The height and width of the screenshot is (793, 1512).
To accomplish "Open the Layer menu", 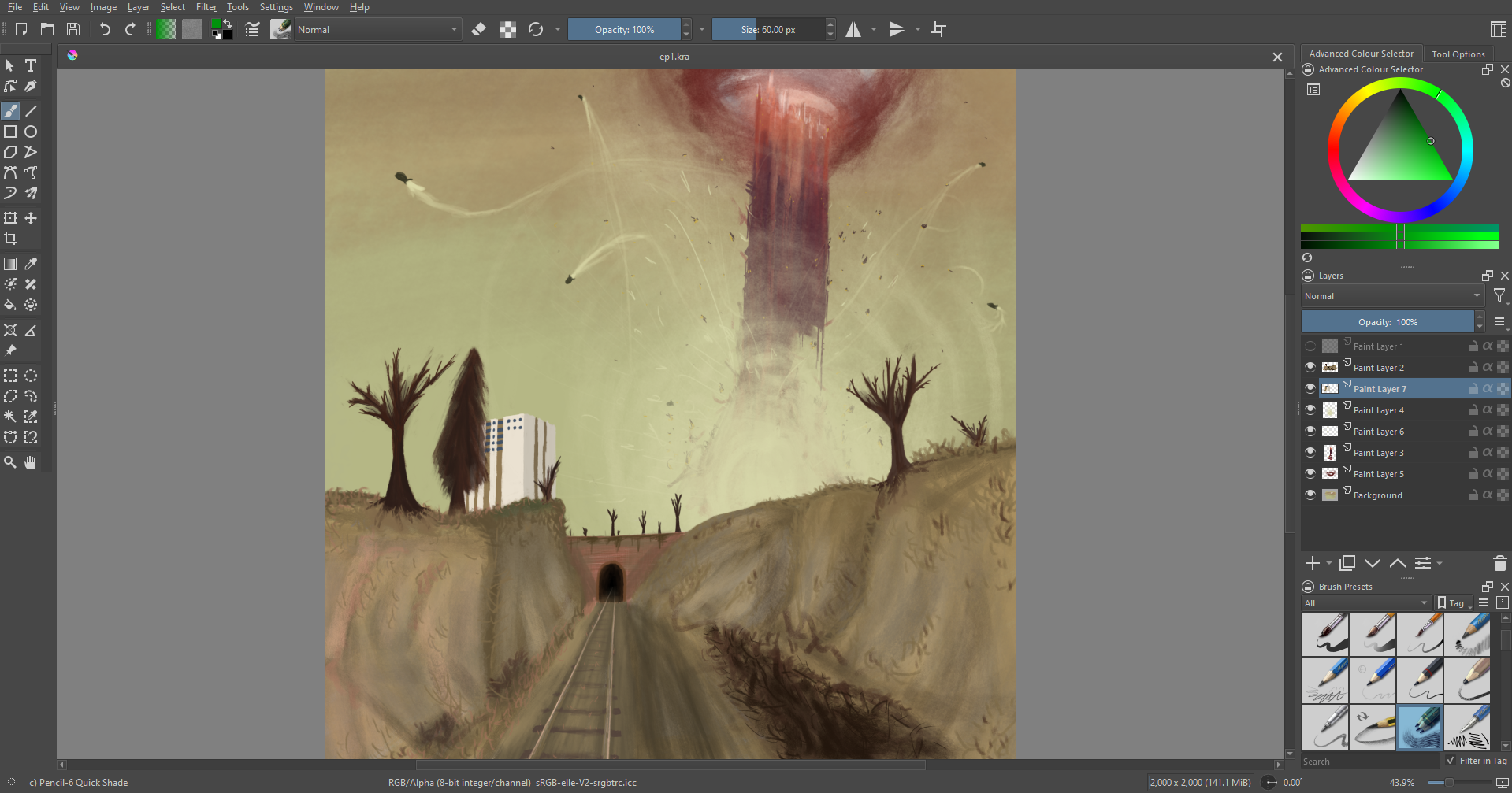I will [139, 7].
